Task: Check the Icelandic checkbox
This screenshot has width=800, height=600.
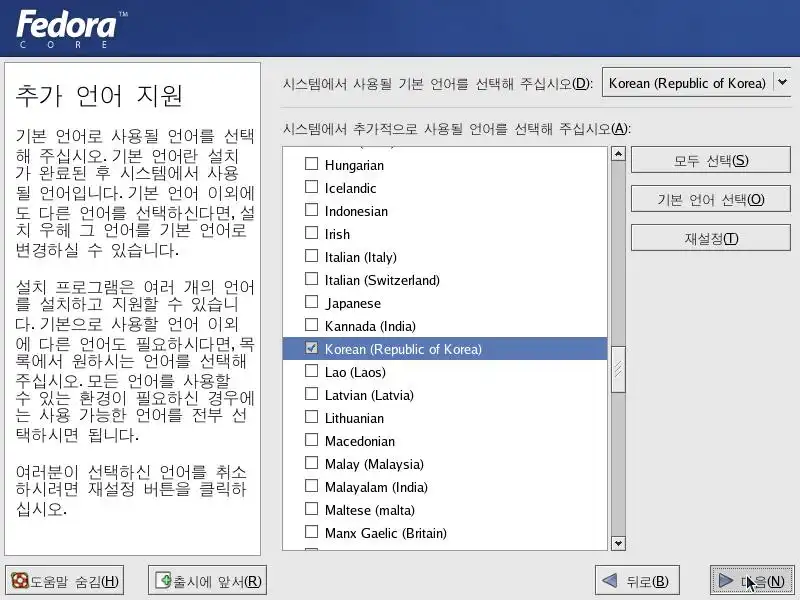Action: (x=311, y=187)
